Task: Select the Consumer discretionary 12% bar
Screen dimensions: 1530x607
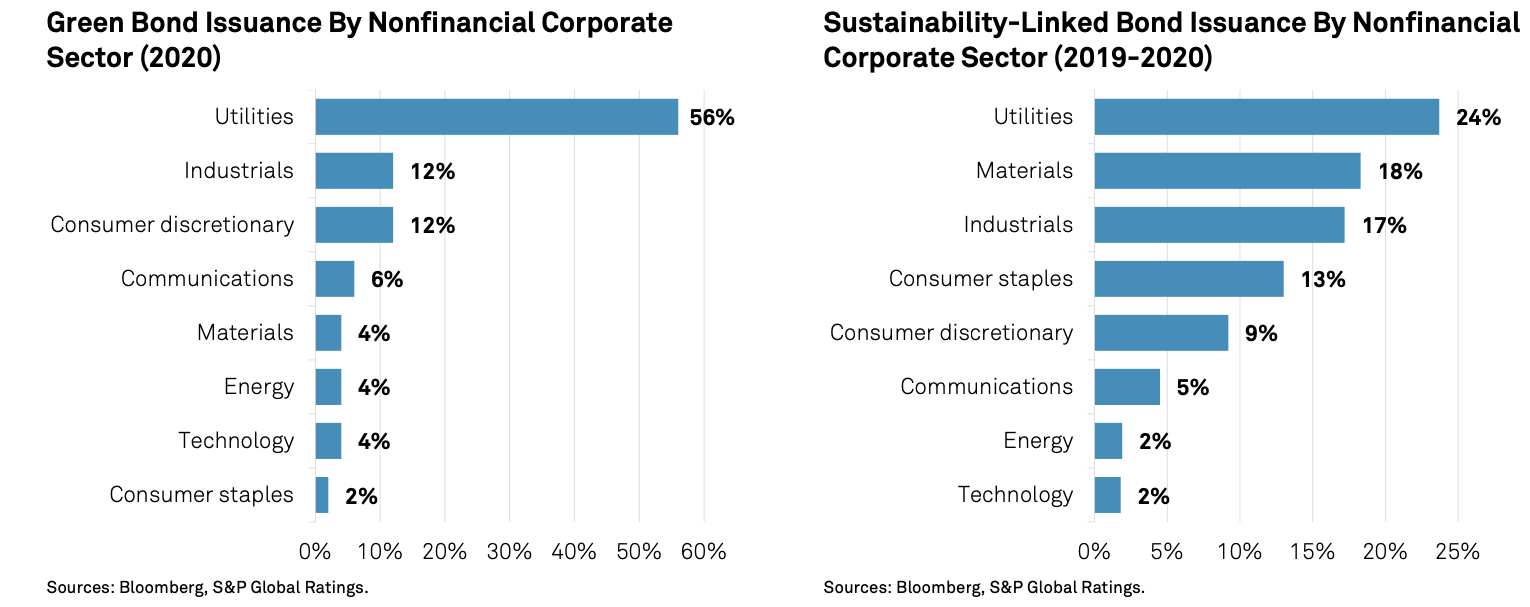Action: (354, 225)
